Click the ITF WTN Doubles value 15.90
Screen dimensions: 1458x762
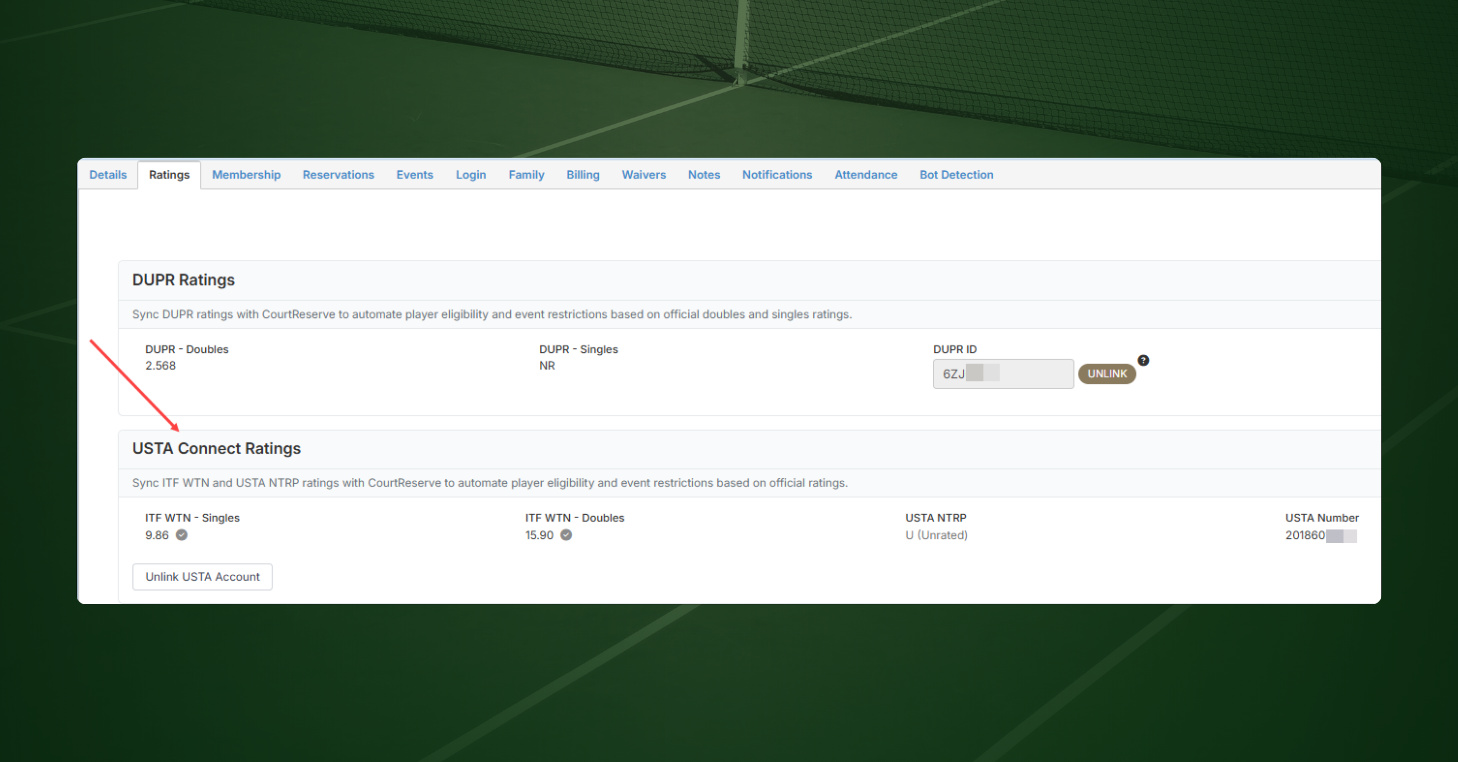541,535
